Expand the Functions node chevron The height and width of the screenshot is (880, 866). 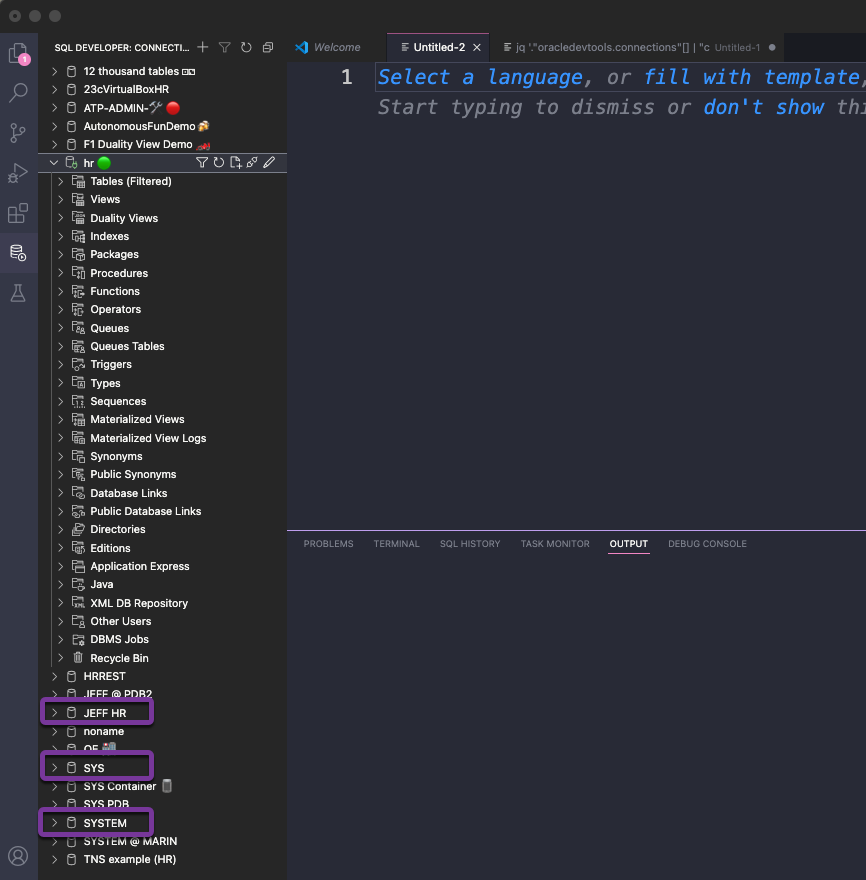point(61,291)
